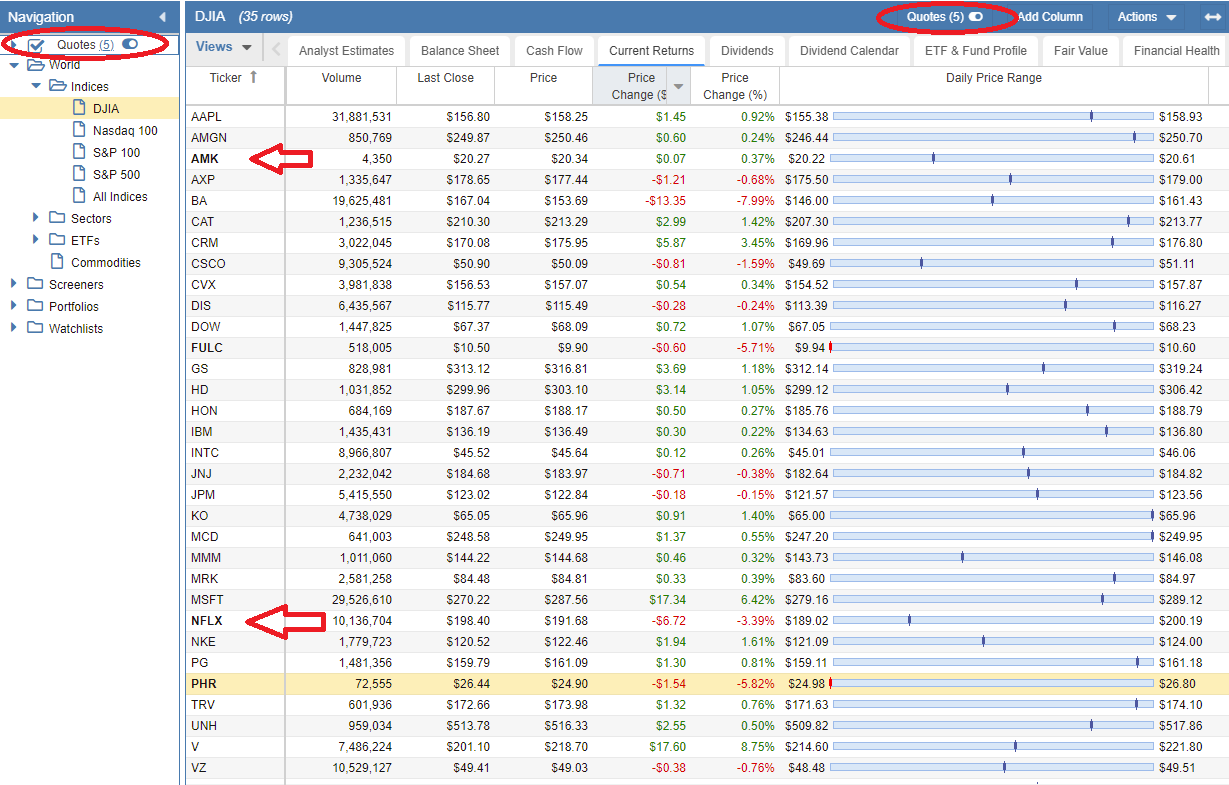Click the Price column header
Screen dimensions: 1229x785
pyautogui.click(x=543, y=86)
